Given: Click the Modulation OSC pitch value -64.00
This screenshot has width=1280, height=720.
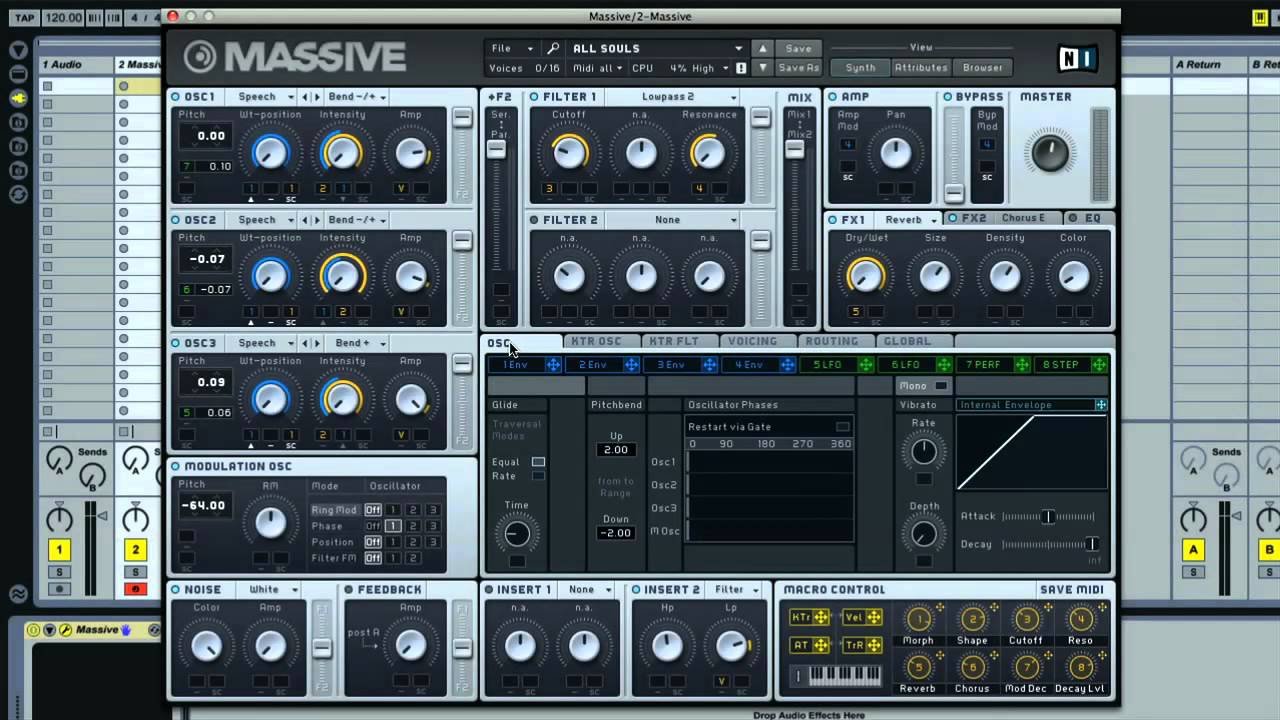Looking at the screenshot, I should coord(203,506).
